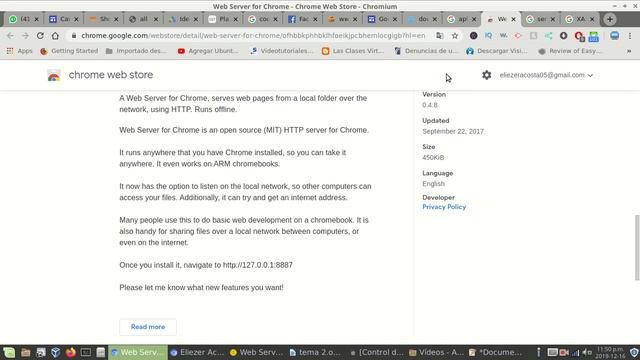Show hidden bookmarks with the chevron
The width and height of the screenshot is (640, 360).
pyautogui.click(x=629, y=51)
